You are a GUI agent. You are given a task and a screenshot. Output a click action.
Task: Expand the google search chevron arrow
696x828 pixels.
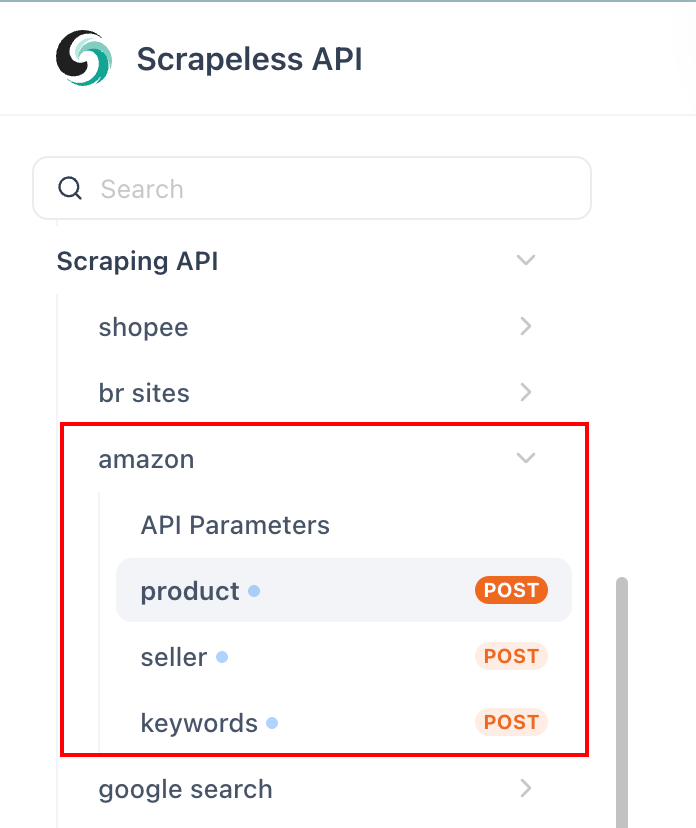[526, 789]
